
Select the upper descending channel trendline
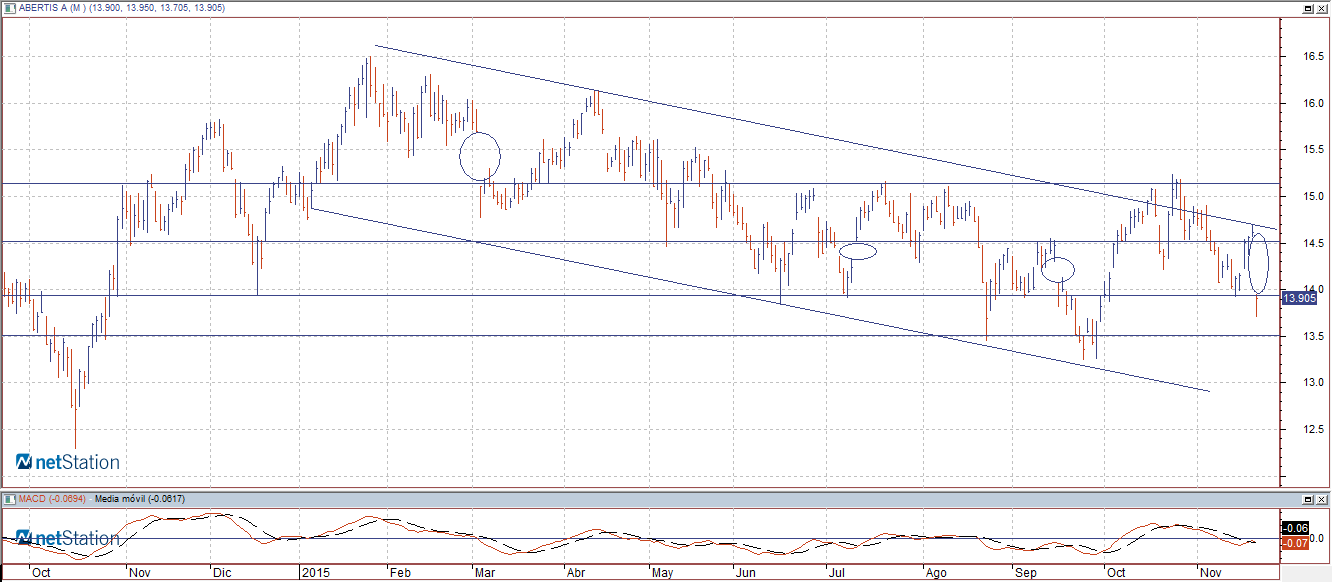click(x=825, y=136)
